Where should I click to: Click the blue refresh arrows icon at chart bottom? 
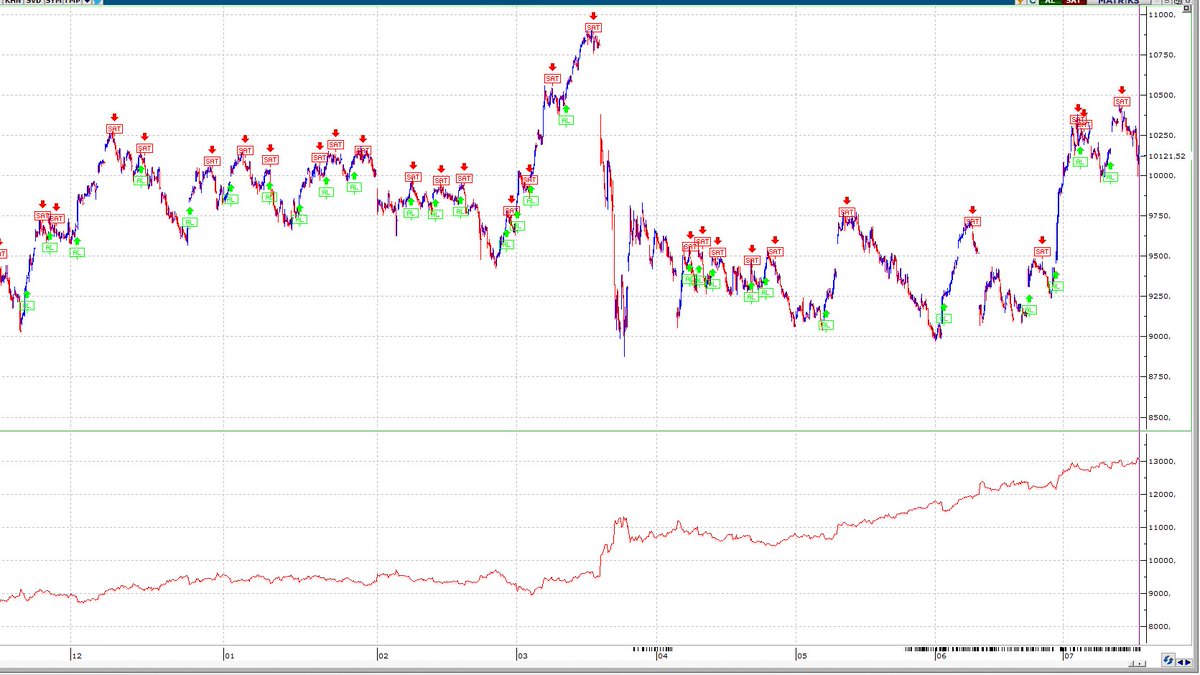coord(1168,660)
